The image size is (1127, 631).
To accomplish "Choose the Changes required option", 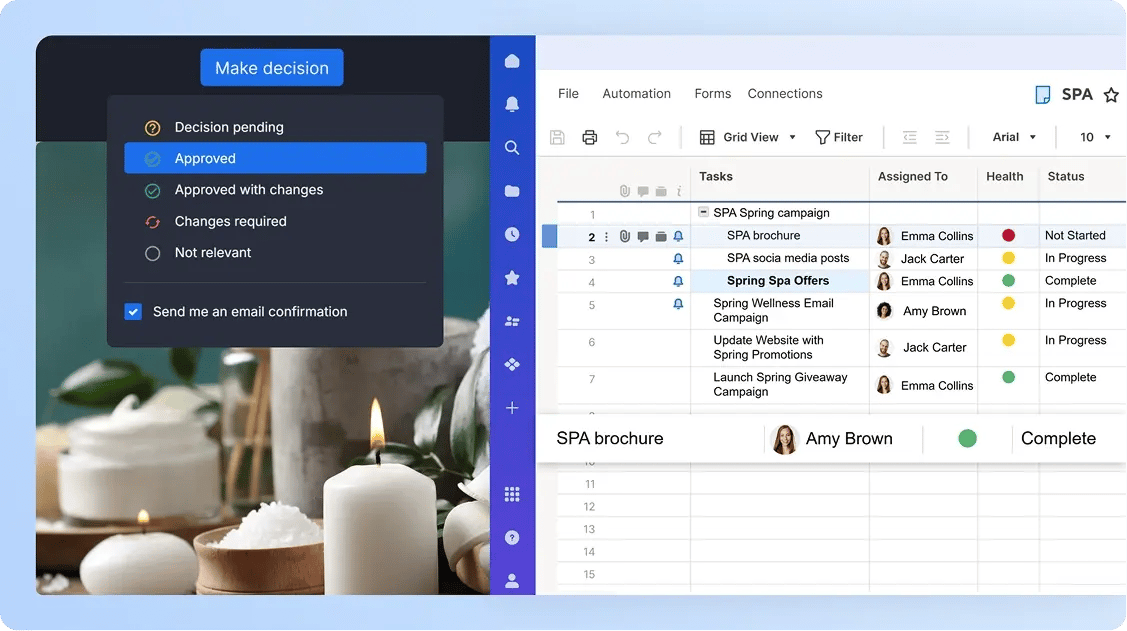I will (232, 221).
